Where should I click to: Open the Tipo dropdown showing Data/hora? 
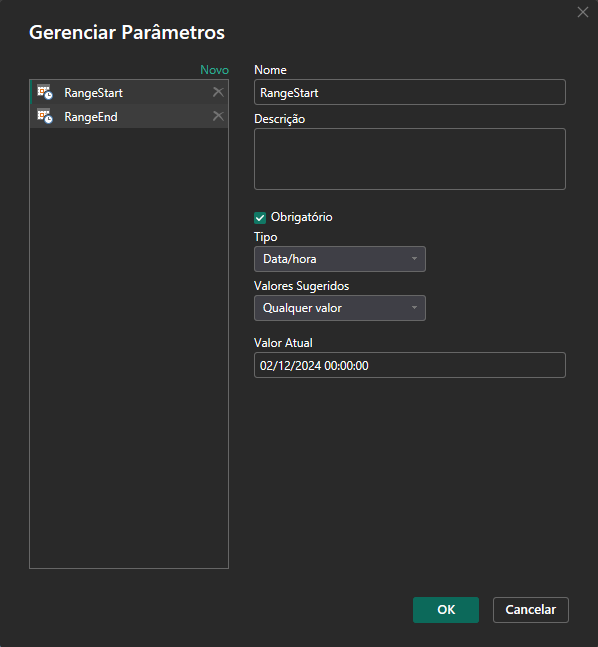[x=340, y=259]
